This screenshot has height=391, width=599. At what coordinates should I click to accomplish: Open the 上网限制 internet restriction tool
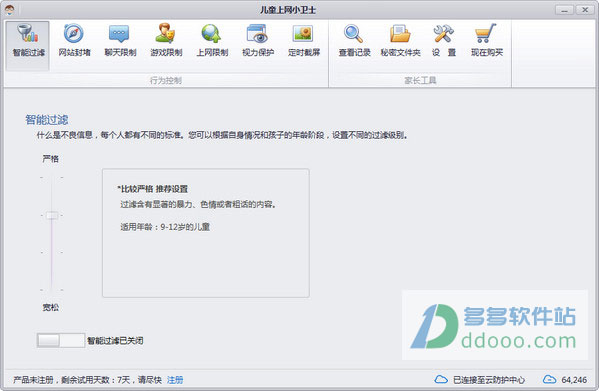click(212, 41)
